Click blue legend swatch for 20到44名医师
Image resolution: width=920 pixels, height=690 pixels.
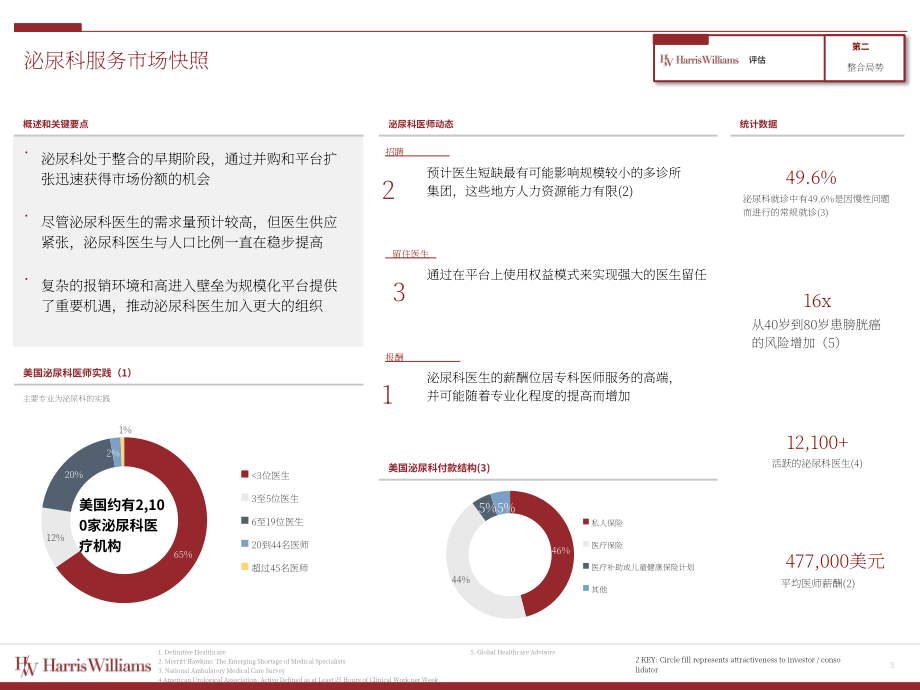[x=245, y=543]
